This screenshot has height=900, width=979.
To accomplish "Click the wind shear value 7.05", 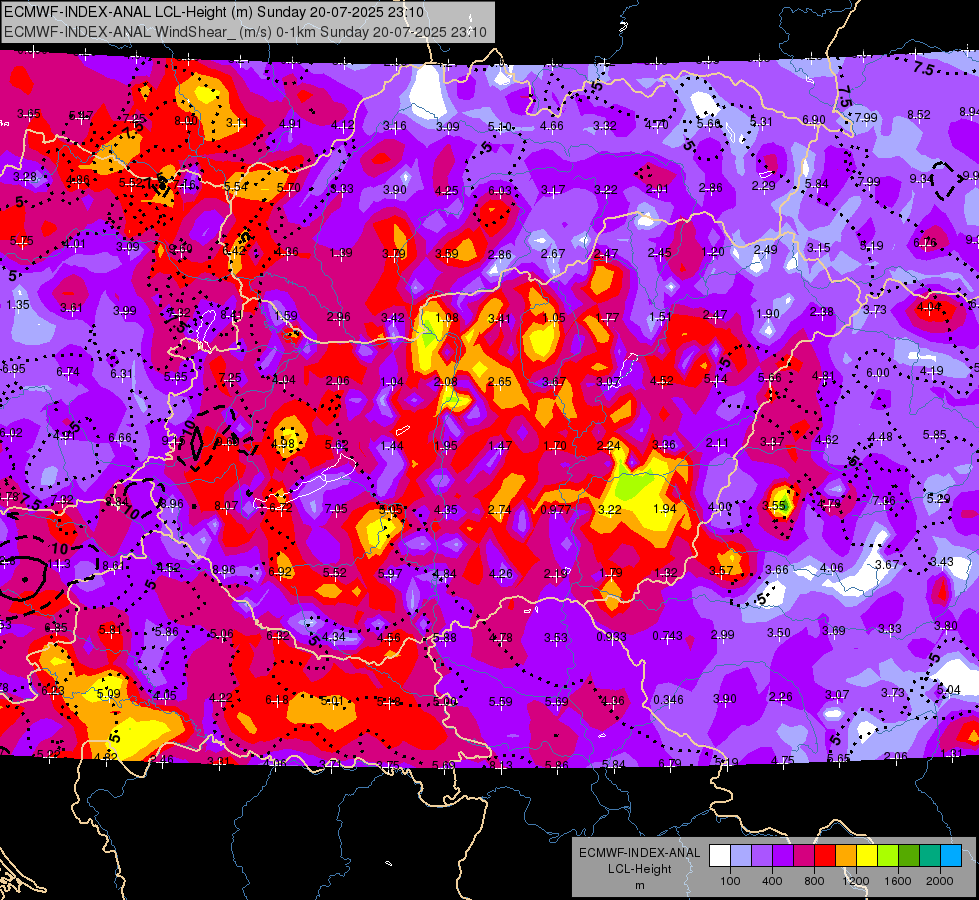I will click(336, 509).
